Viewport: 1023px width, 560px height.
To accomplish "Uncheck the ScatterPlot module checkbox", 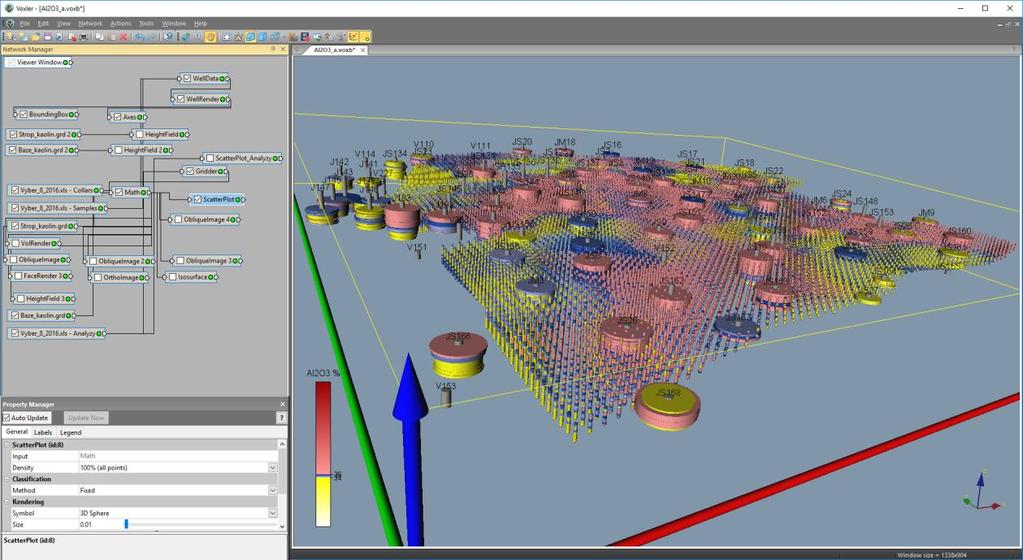I will pos(197,199).
